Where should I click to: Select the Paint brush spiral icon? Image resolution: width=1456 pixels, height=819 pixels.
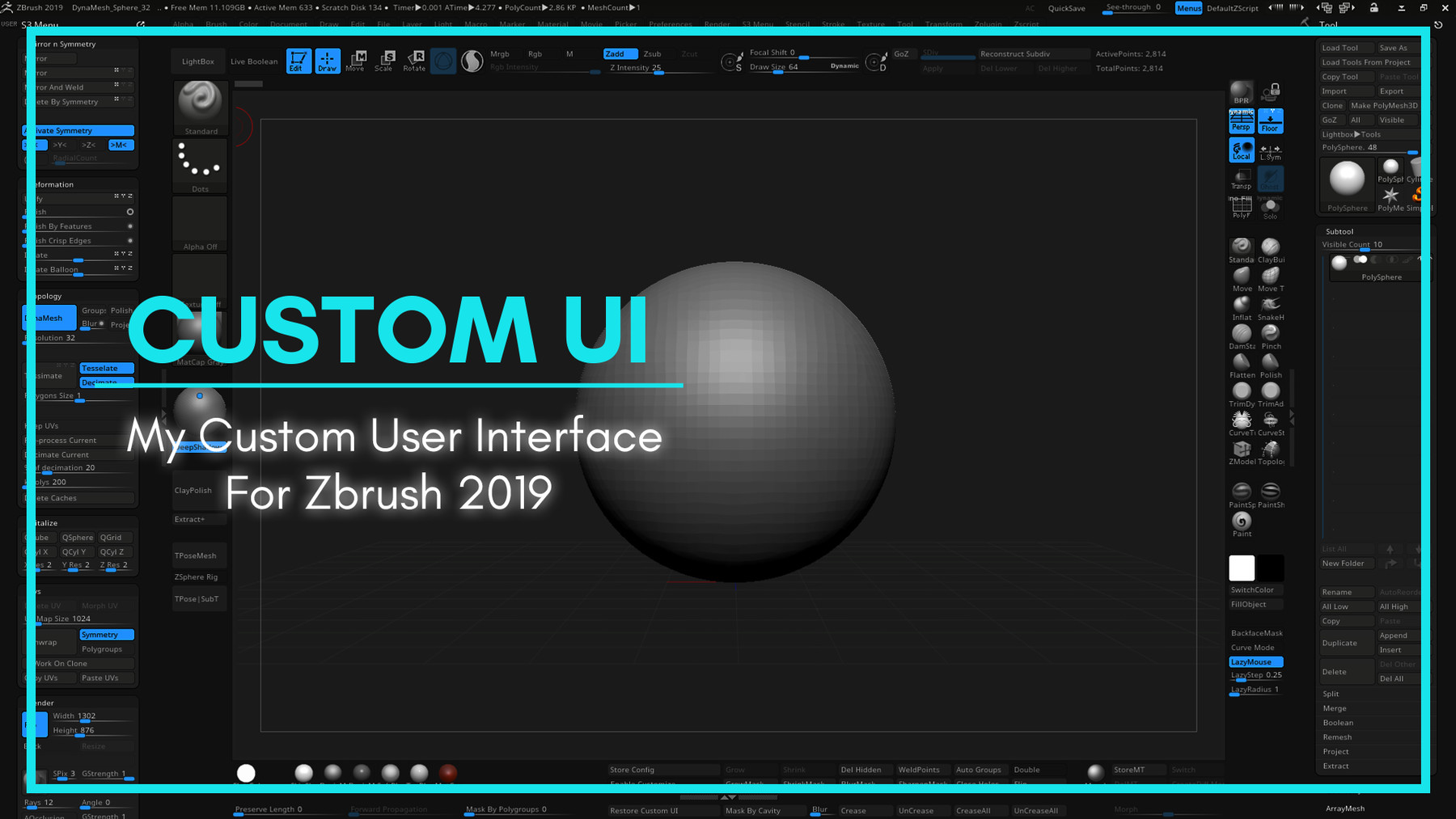pos(1241,524)
